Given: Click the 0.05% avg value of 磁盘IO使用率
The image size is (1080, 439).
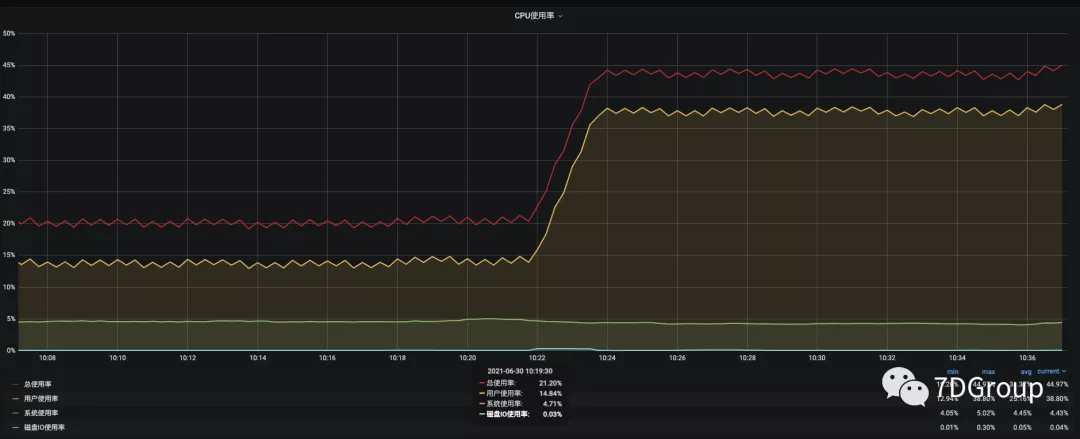Looking at the screenshot, I should coord(1023,427).
